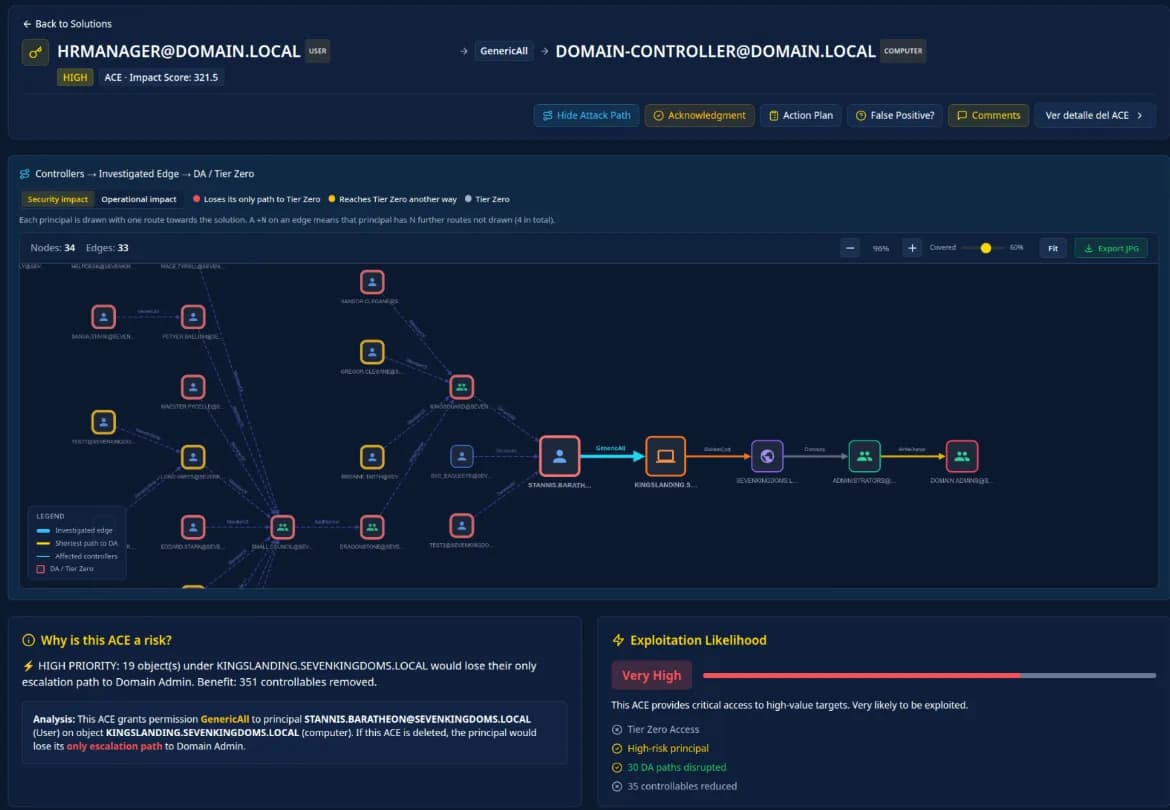
Task: Click the ACE Impact Score 321.5 badge
Action: [x=161, y=78]
